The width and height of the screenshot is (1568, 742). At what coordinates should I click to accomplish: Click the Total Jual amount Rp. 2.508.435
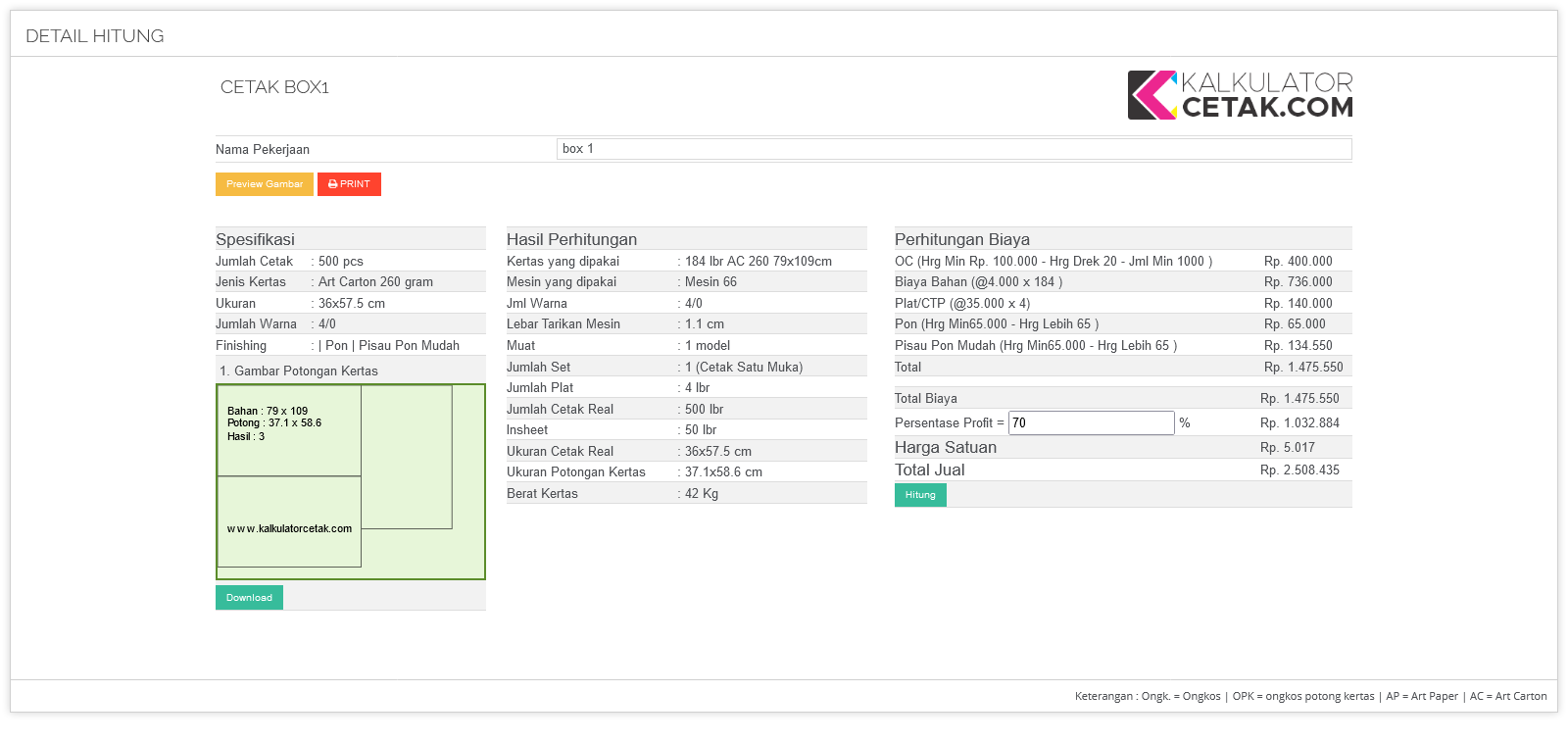tap(1299, 470)
